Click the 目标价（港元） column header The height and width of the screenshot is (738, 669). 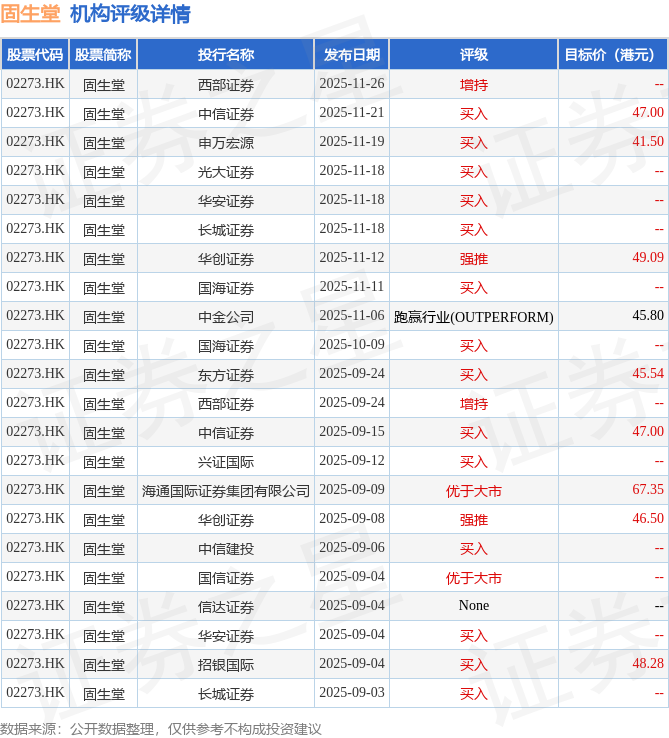tap(613, 55)
